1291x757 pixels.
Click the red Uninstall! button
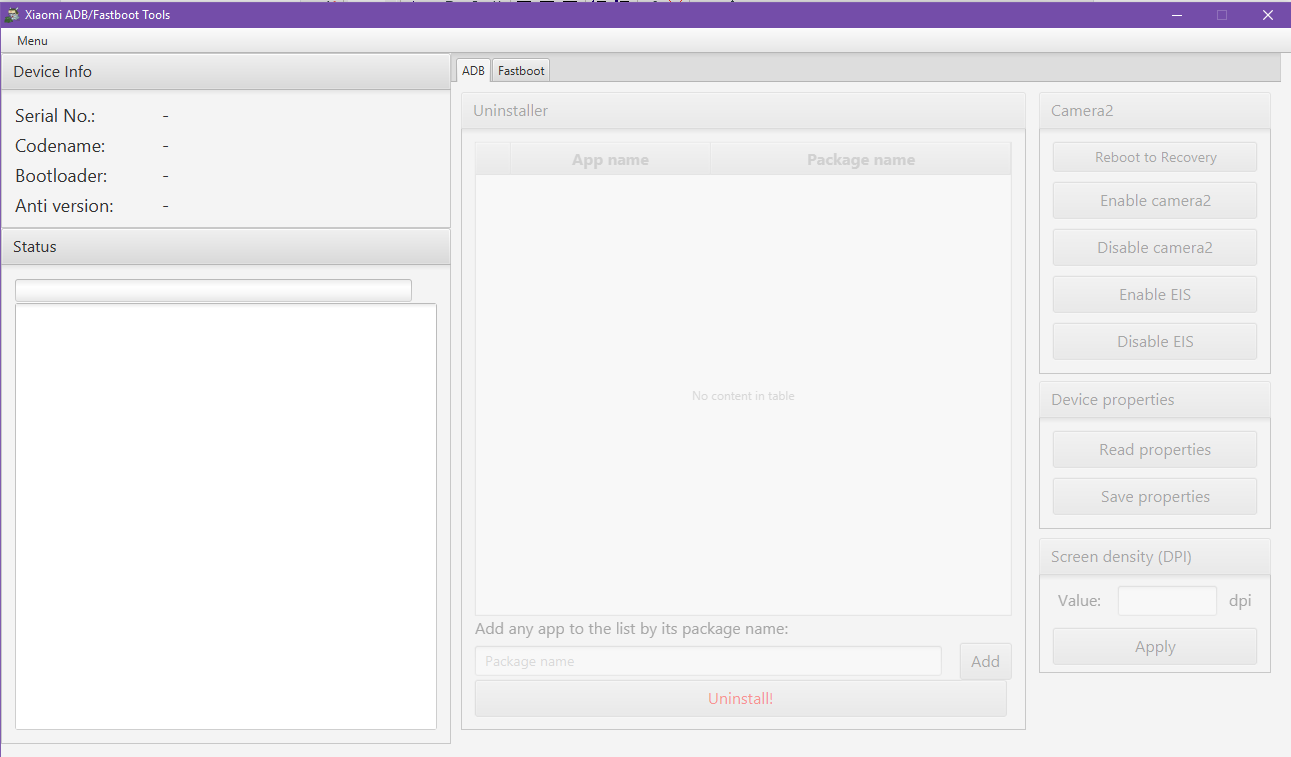click(x=740, y=699)
